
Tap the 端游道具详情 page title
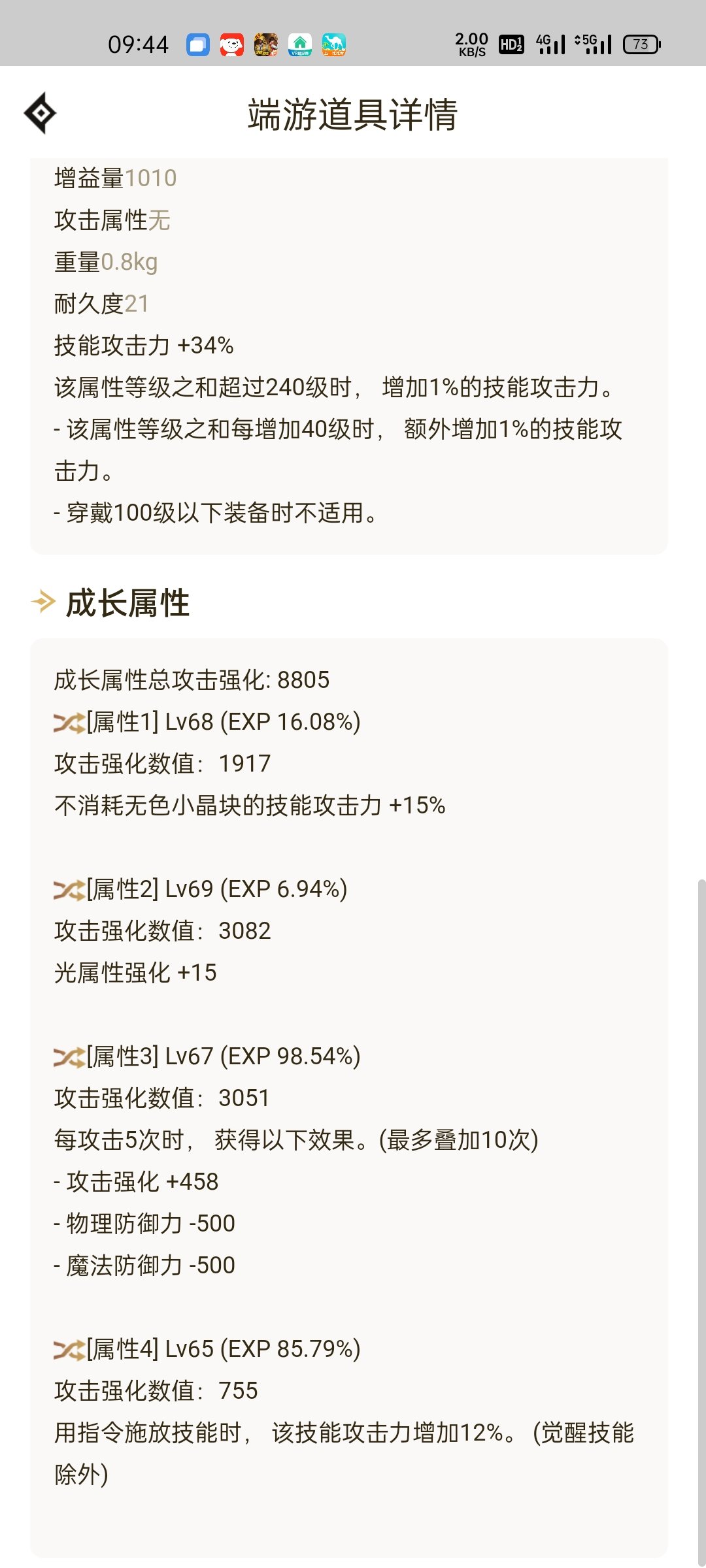(352, 114)
